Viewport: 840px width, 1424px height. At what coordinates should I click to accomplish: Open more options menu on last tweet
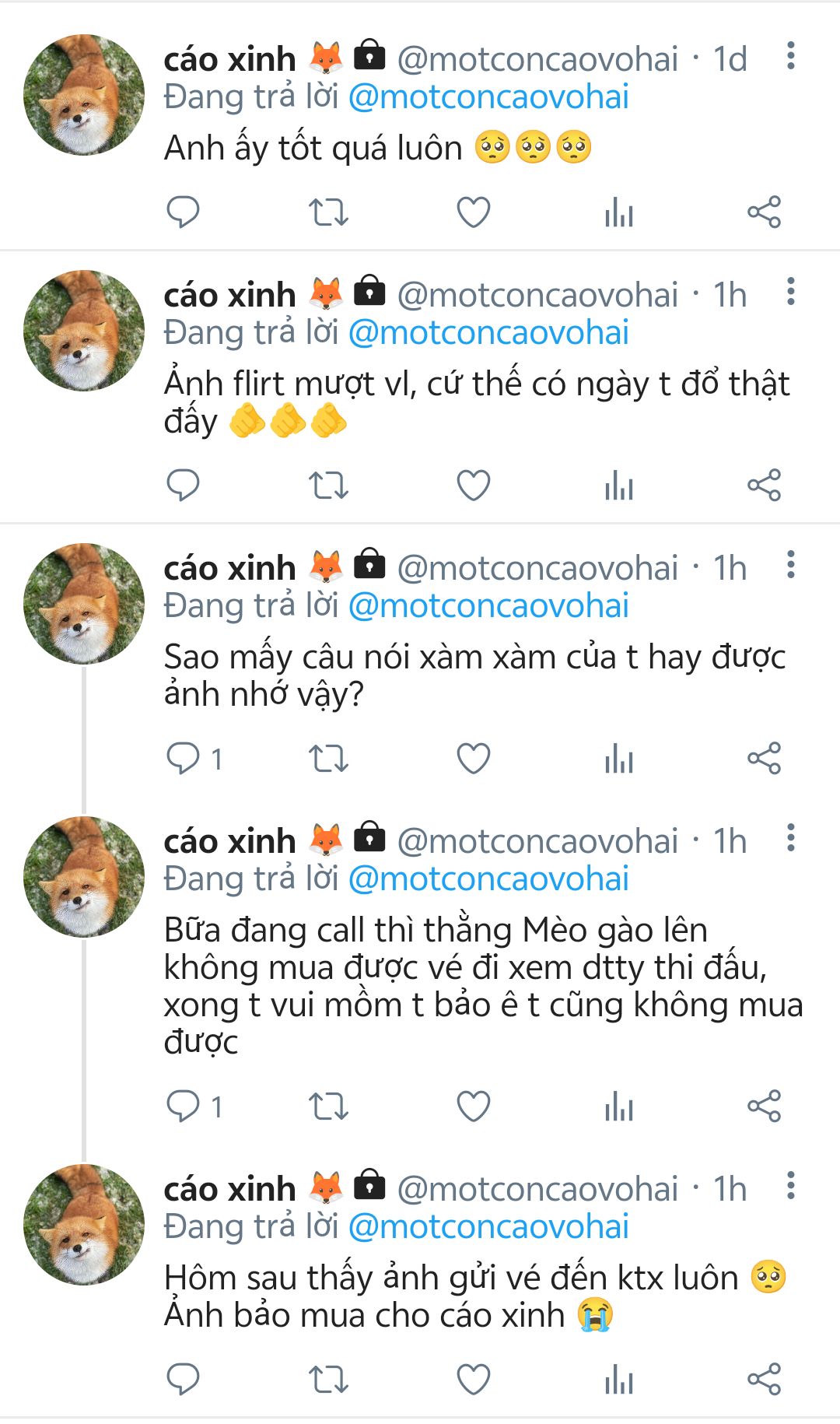[x=790, y=1186]
